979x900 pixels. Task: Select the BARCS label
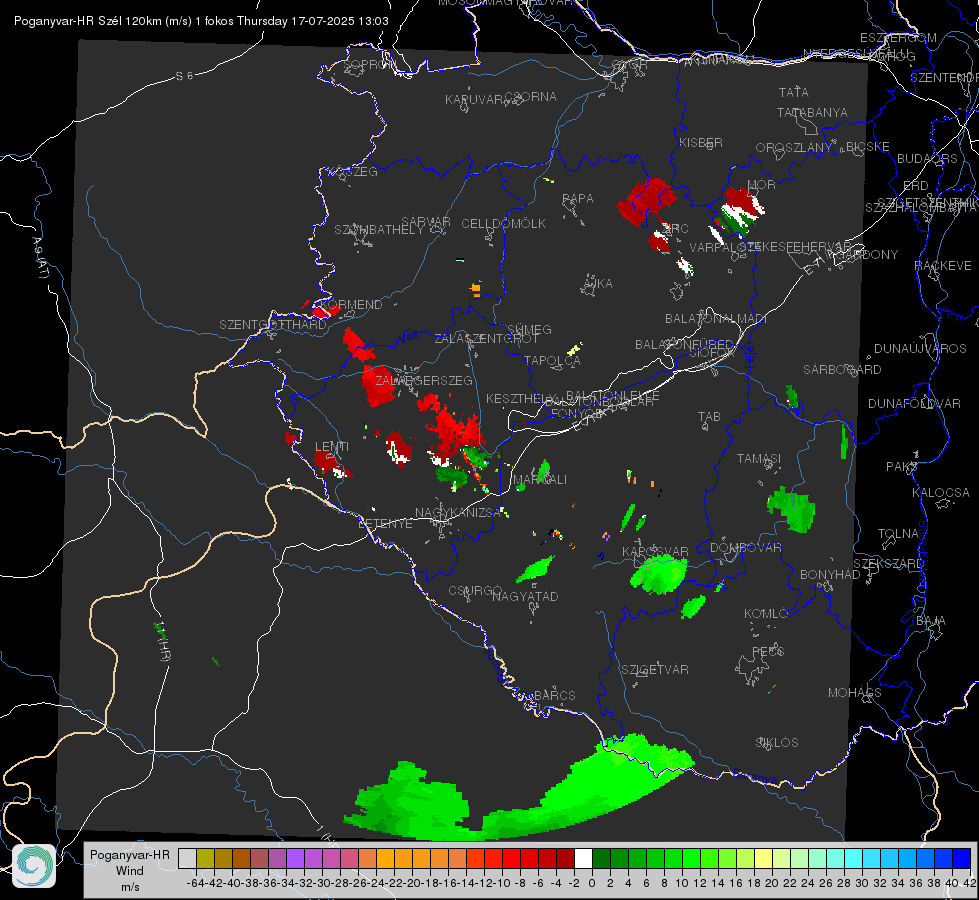pyautogui.click(x=554, y=695)
